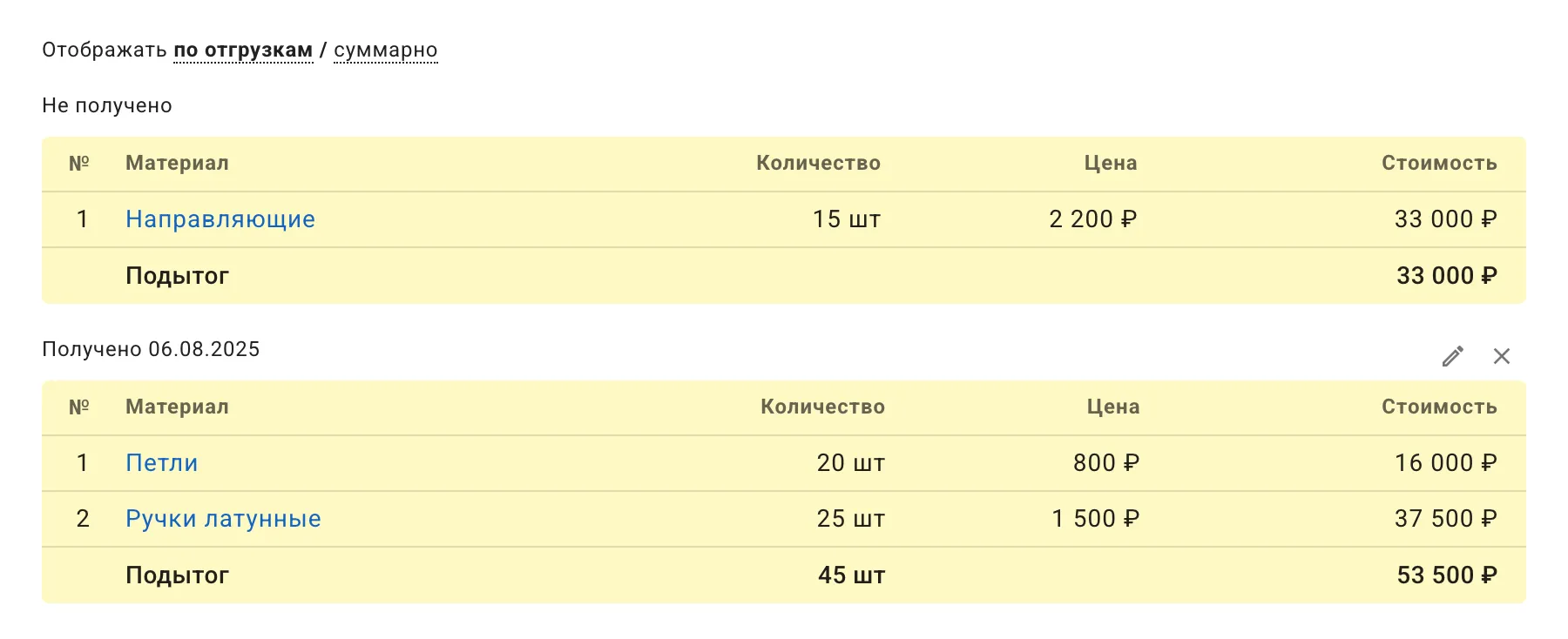Image resolution: width=1568 pixels, height=639 pixels.
Task: Click the Подытог row showing 53 500 ₽
Action: tap(178, 575)
